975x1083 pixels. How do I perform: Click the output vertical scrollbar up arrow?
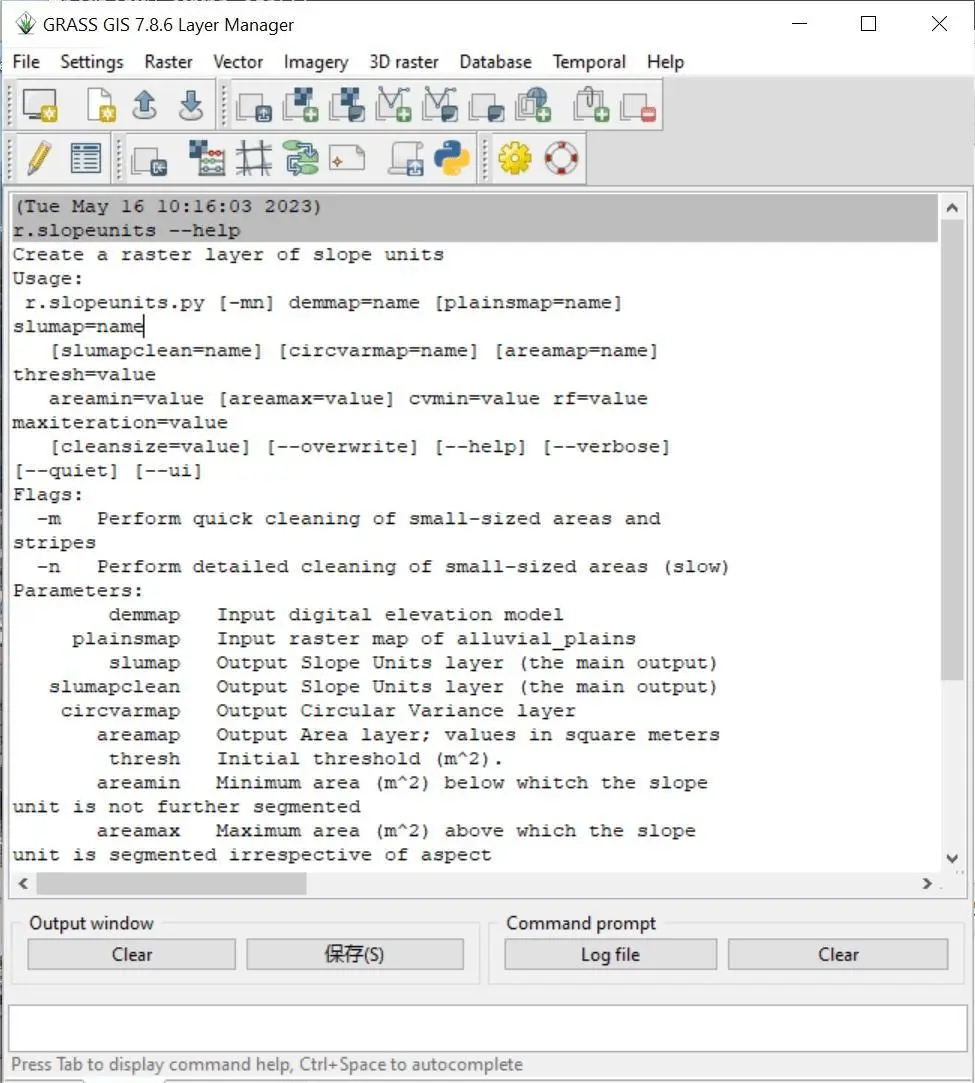952,207
